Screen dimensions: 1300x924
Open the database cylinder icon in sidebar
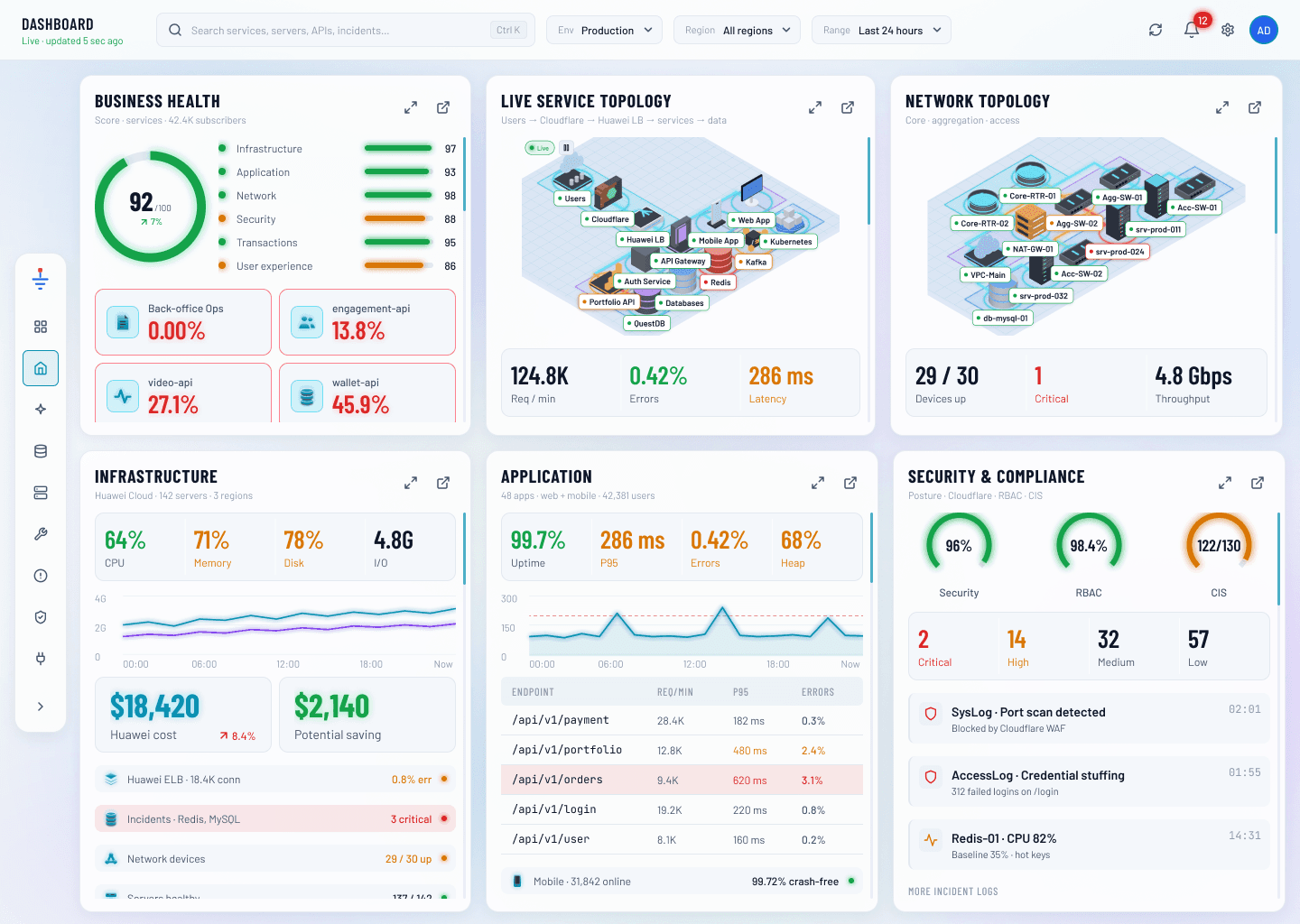click(41, 451)
